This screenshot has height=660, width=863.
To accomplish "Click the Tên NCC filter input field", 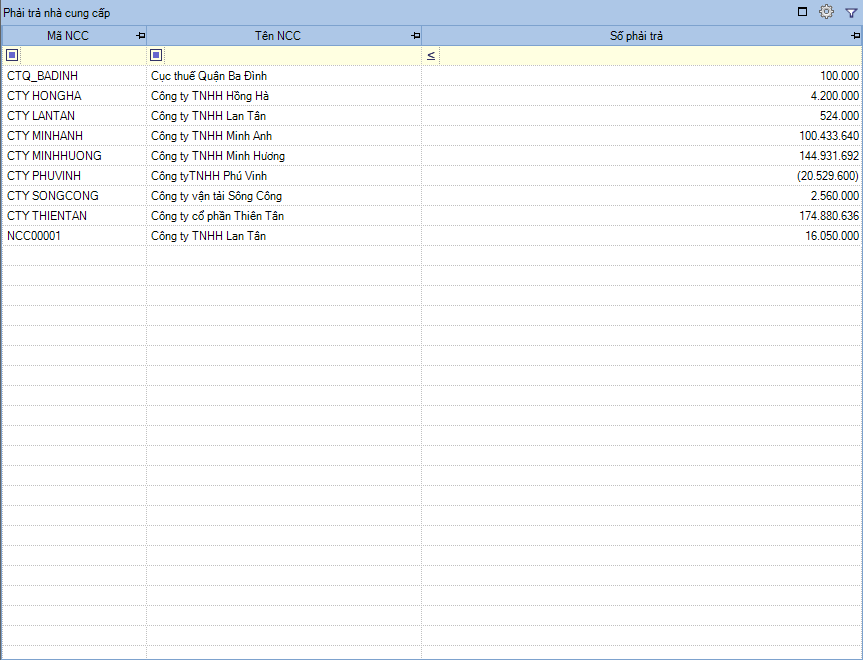I will (x=290, y=55).
